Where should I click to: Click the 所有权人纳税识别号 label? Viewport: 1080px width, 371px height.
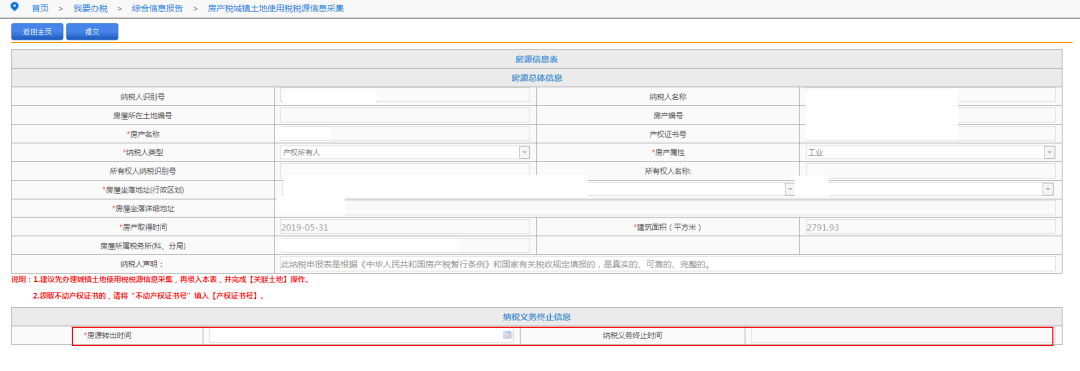point(143,171)
